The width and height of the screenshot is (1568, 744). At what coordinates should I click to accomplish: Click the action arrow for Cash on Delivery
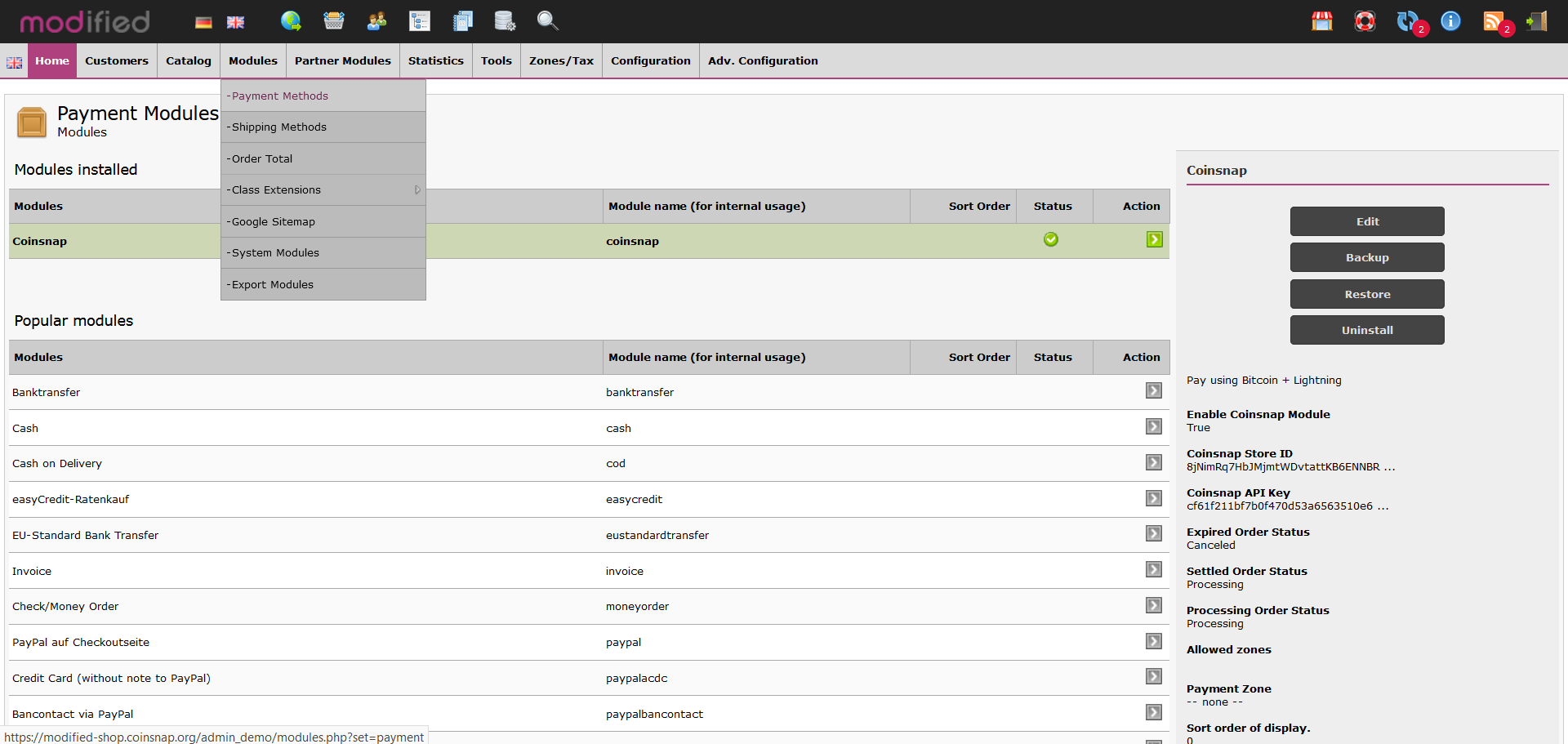[1154, 462]
